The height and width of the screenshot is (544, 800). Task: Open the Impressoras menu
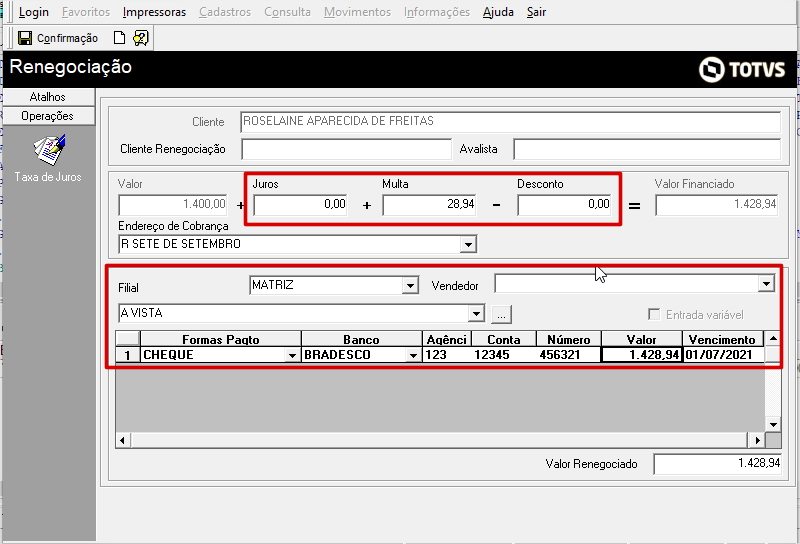point(155,12)
